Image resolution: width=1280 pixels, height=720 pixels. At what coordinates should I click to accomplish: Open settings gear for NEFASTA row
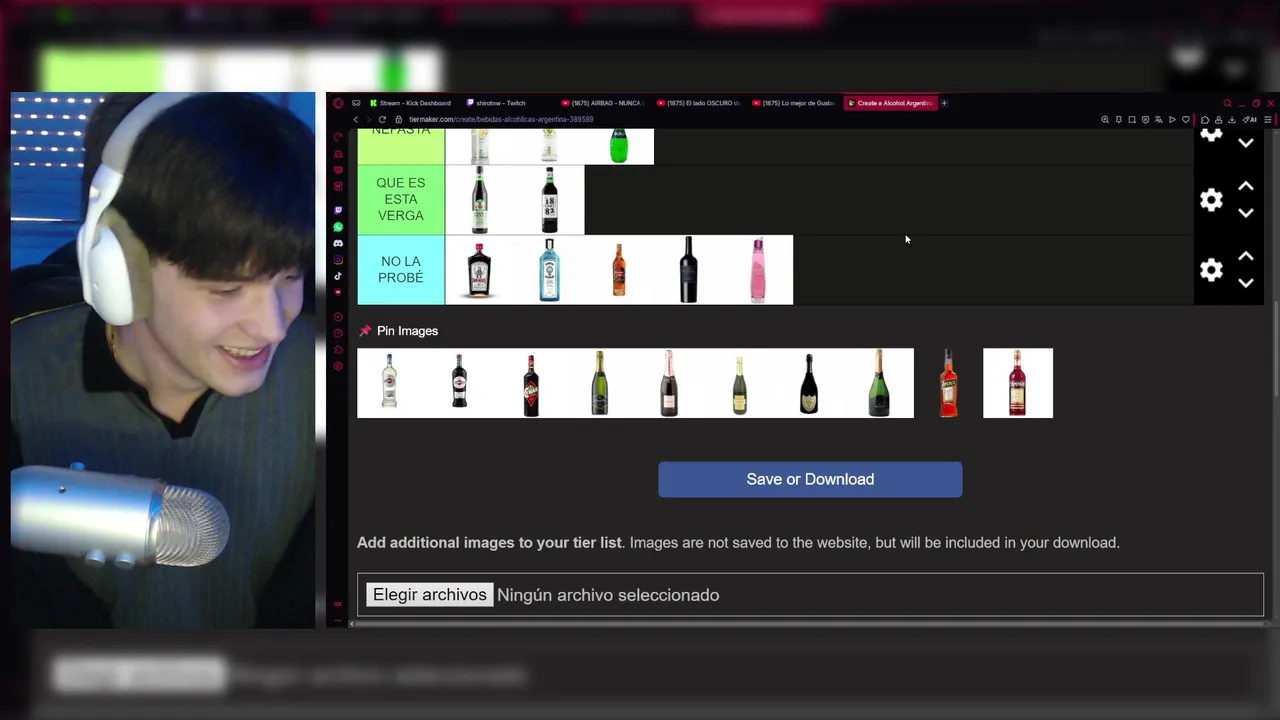tap(1211, 135)
